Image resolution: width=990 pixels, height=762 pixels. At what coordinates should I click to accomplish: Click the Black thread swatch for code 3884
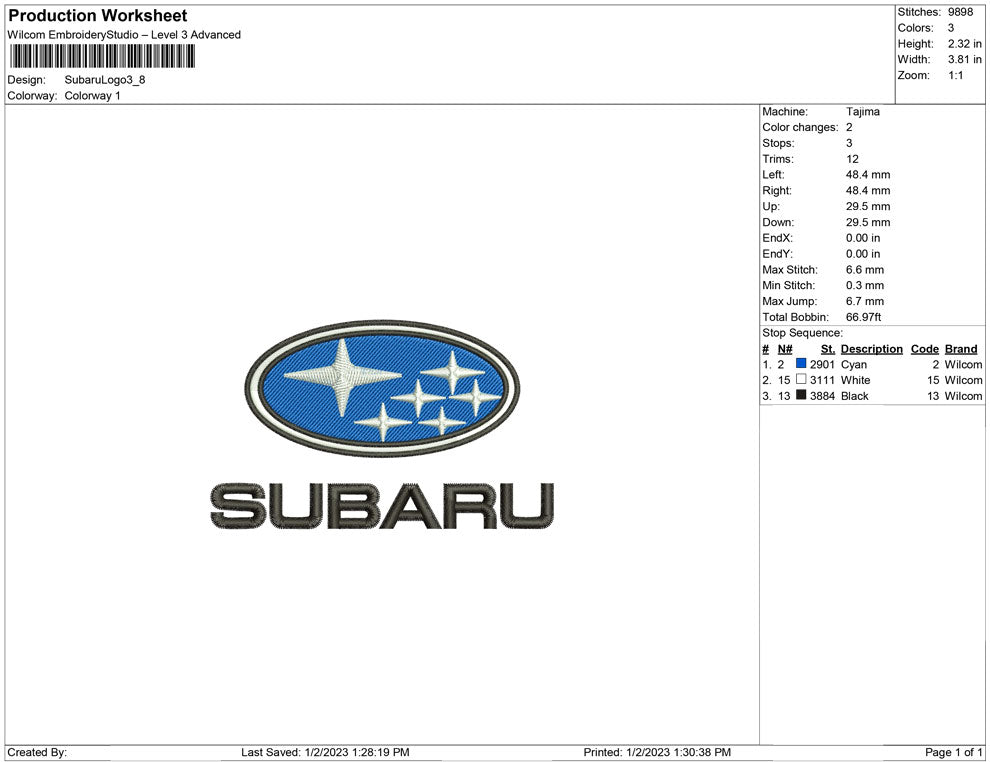(802, 396)
